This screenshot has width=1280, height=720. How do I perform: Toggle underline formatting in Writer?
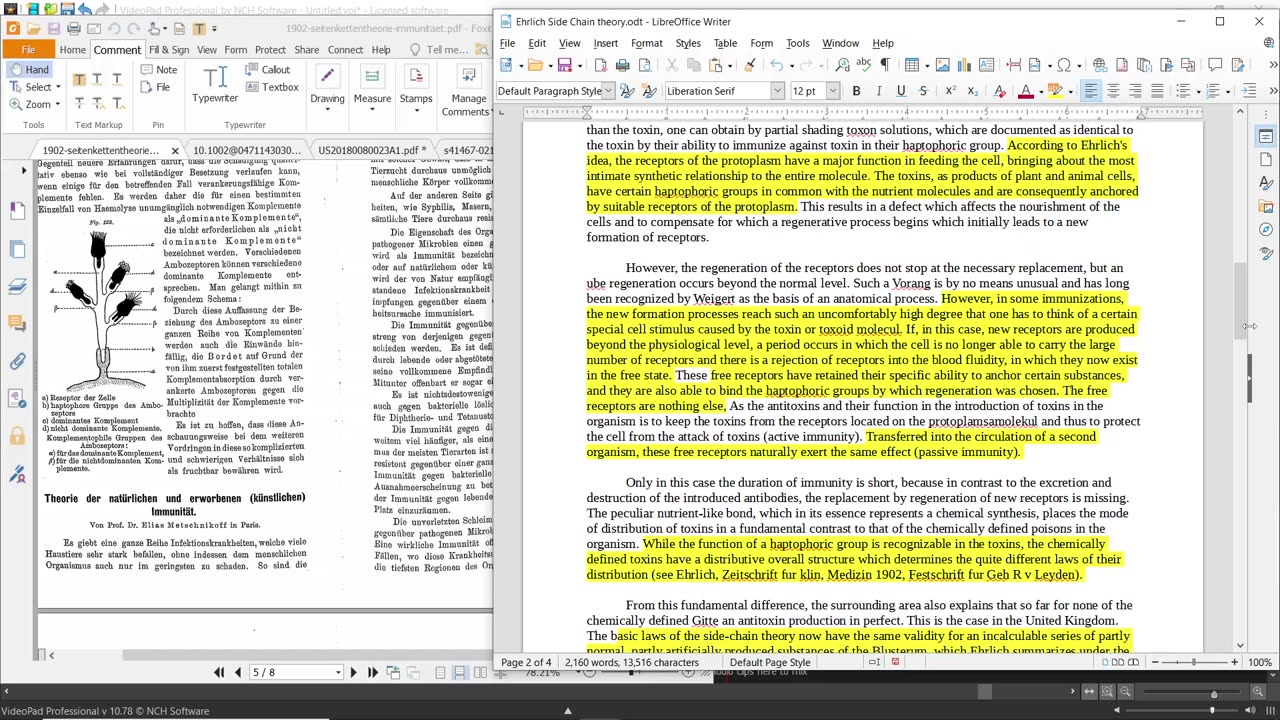[901, 91]
